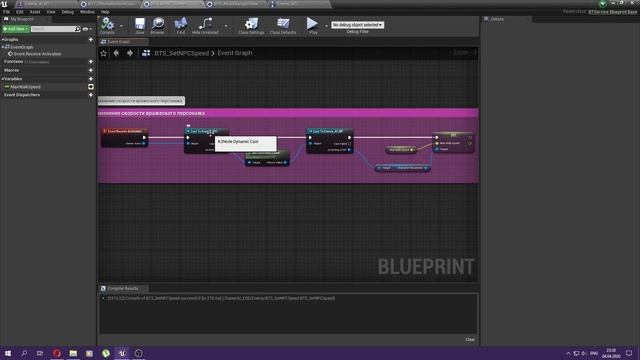This screenshot has width=640, height=360.
Task: Add a new variable with the plus icon
Action: (x=91, y=79)
